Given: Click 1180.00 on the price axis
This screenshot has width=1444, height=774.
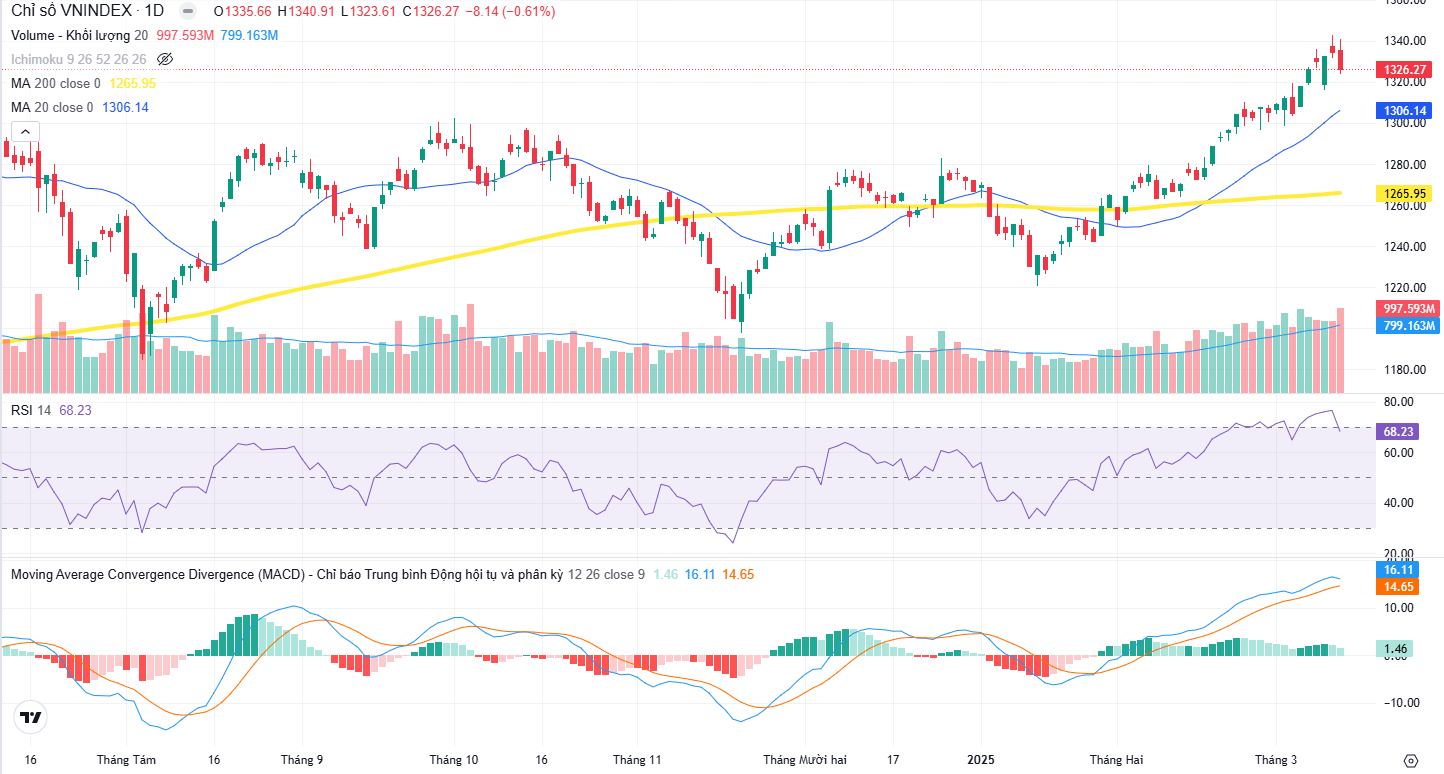Looking at the screenshot, I should click(1403, 369).
